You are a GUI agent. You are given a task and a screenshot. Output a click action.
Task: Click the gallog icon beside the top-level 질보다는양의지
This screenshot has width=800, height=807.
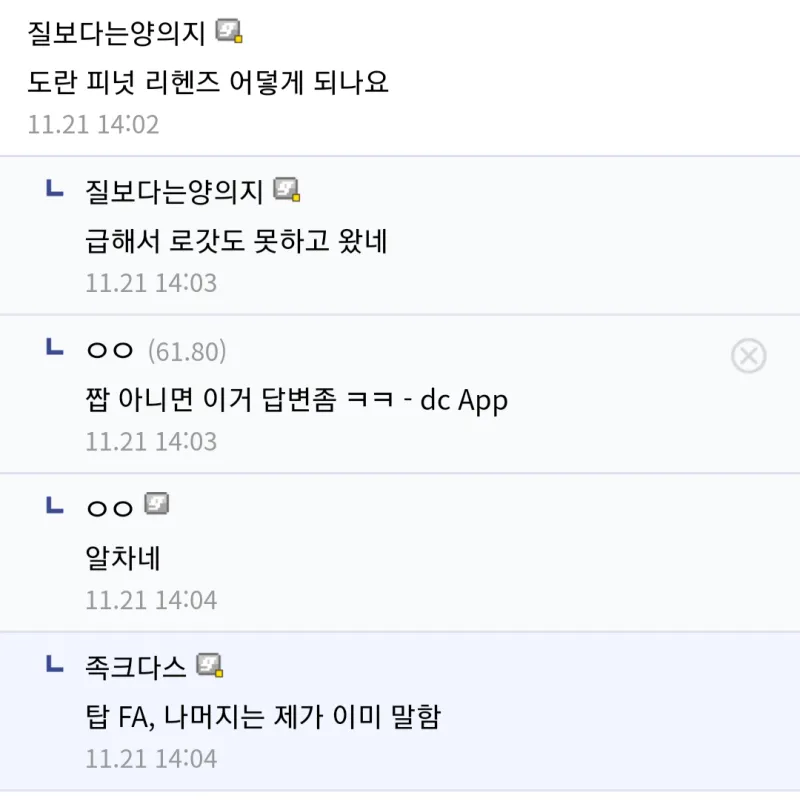point(230,32)
